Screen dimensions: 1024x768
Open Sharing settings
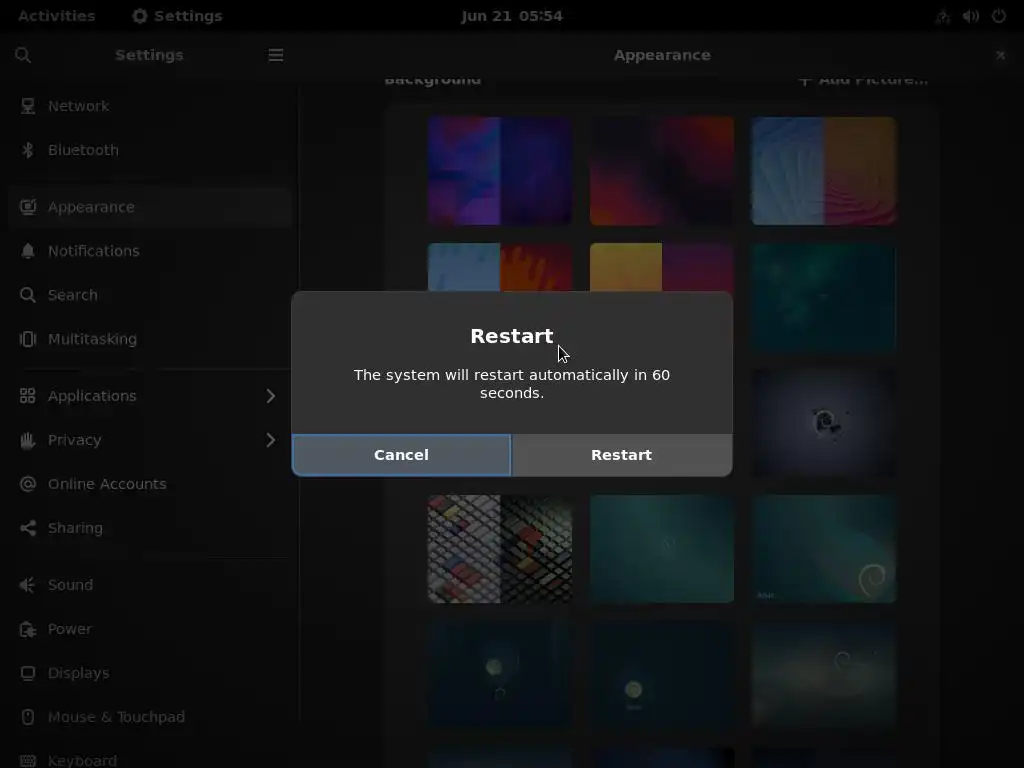point(150,528)
